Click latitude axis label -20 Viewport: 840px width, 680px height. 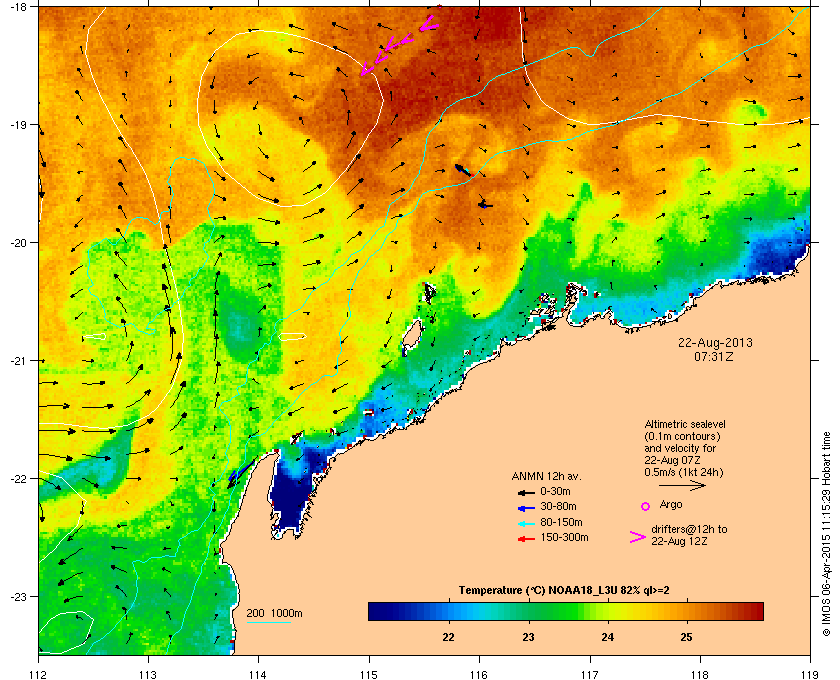18,243
